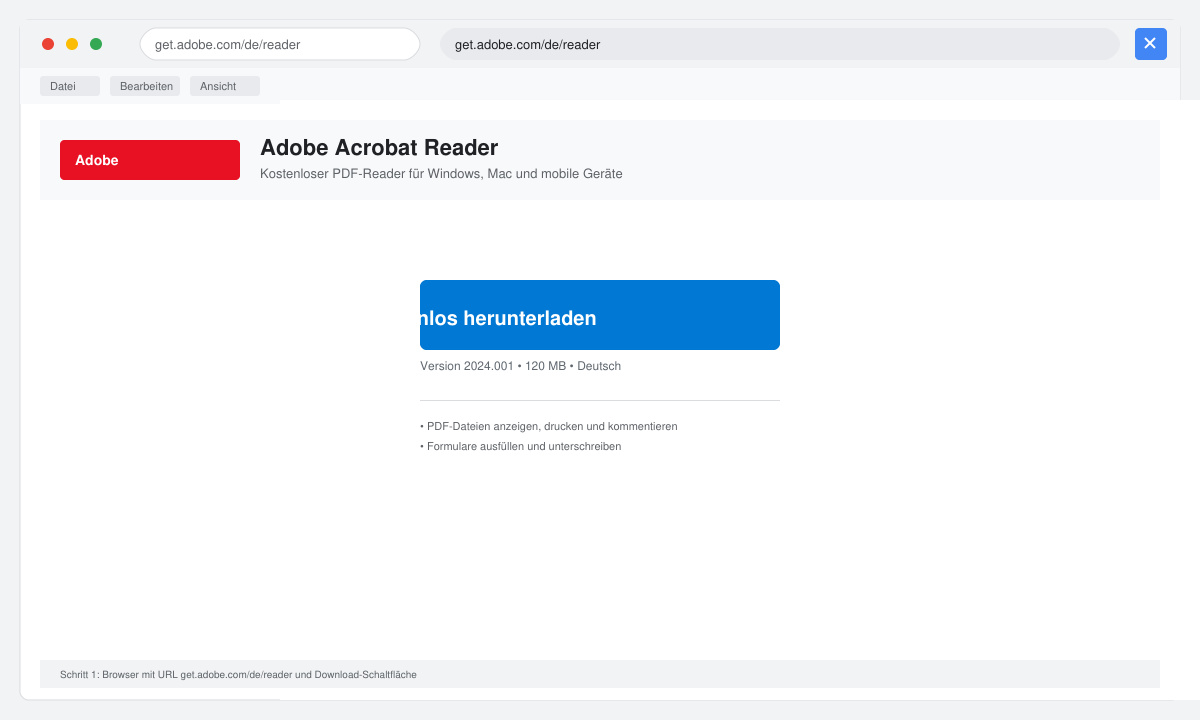Click the wide gray URL bar
This screenshot has width=1200, height=720.
780,44
